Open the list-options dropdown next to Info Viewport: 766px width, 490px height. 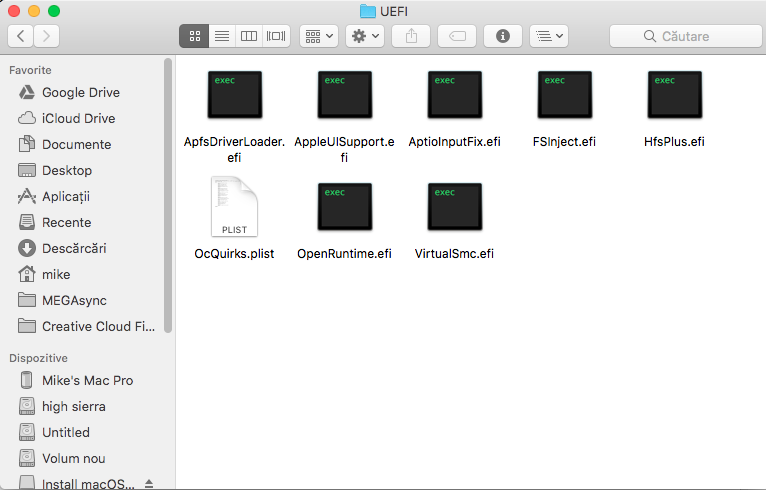click(x=549, y=36)
